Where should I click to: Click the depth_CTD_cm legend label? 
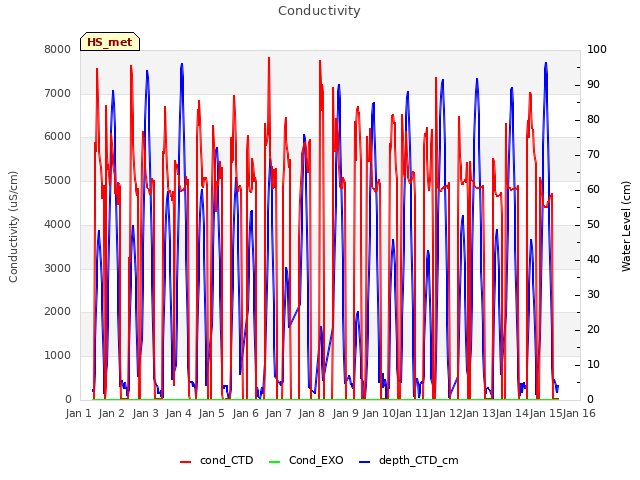pos(418,460)
